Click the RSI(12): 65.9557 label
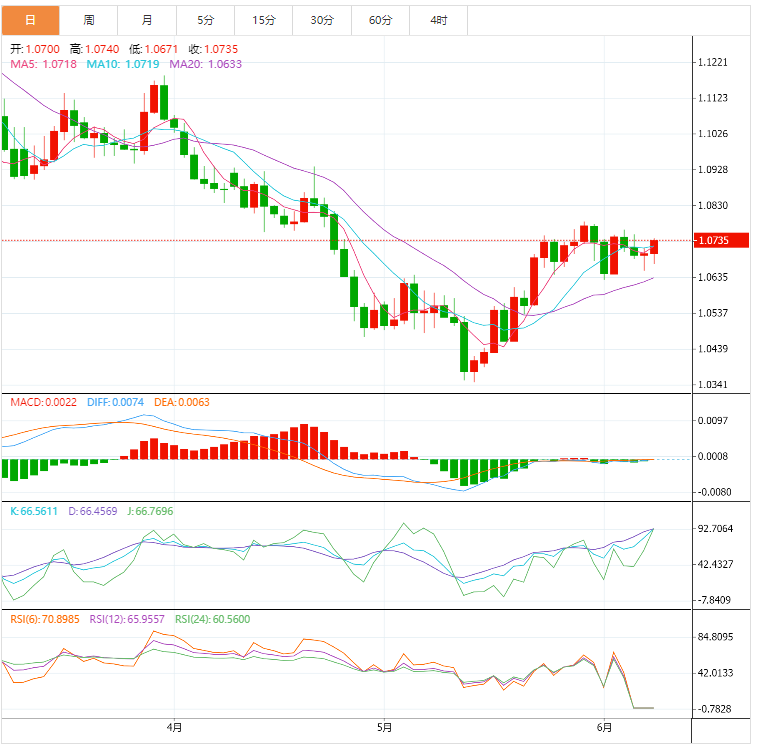The height and width of the screenshot is (751, 757). [127, 620]
